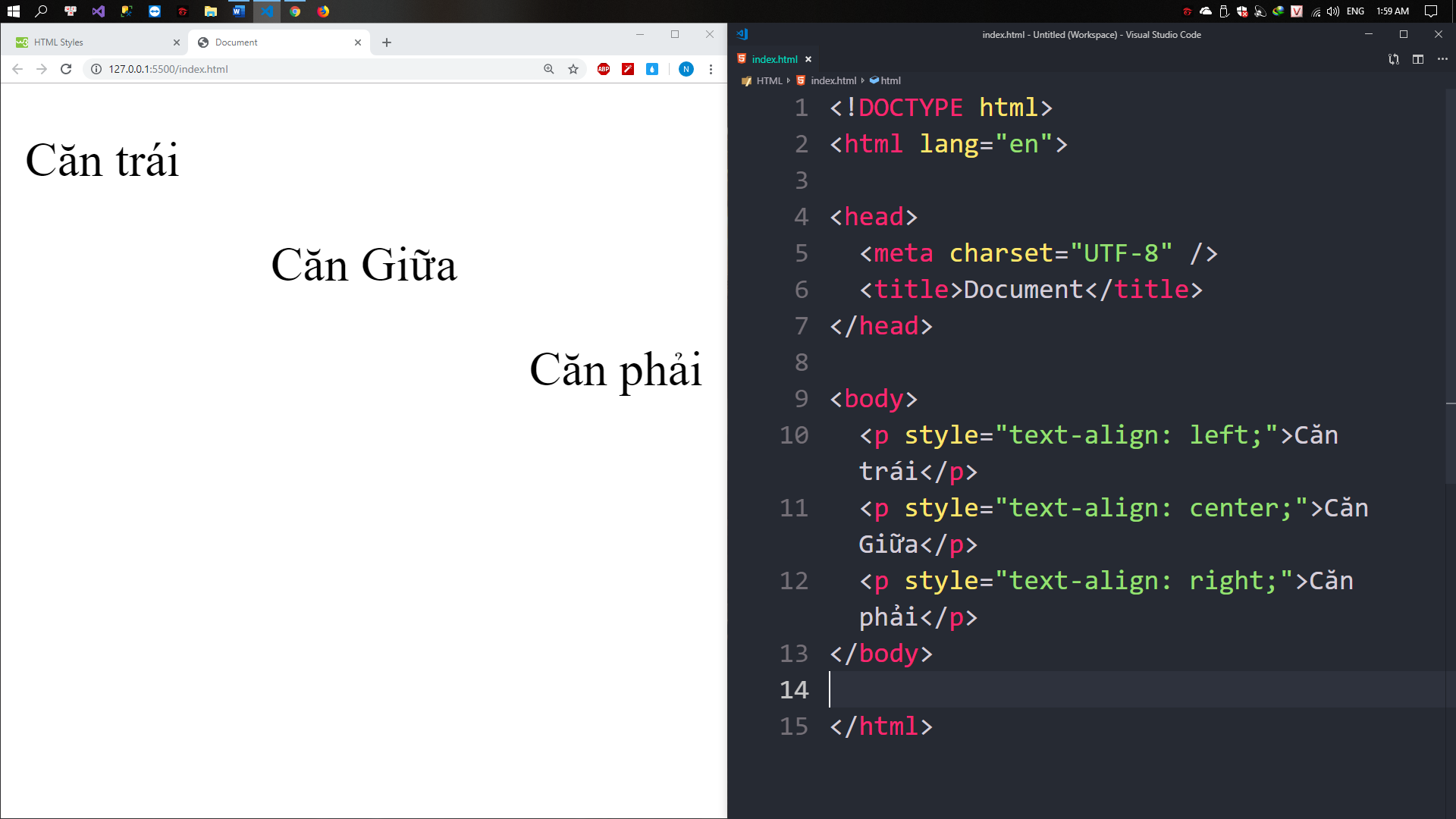The width and height of the screenshot is (1456, 819).
Task: Open the html symbol breadcrumb
Action: [x=890, y=80]
